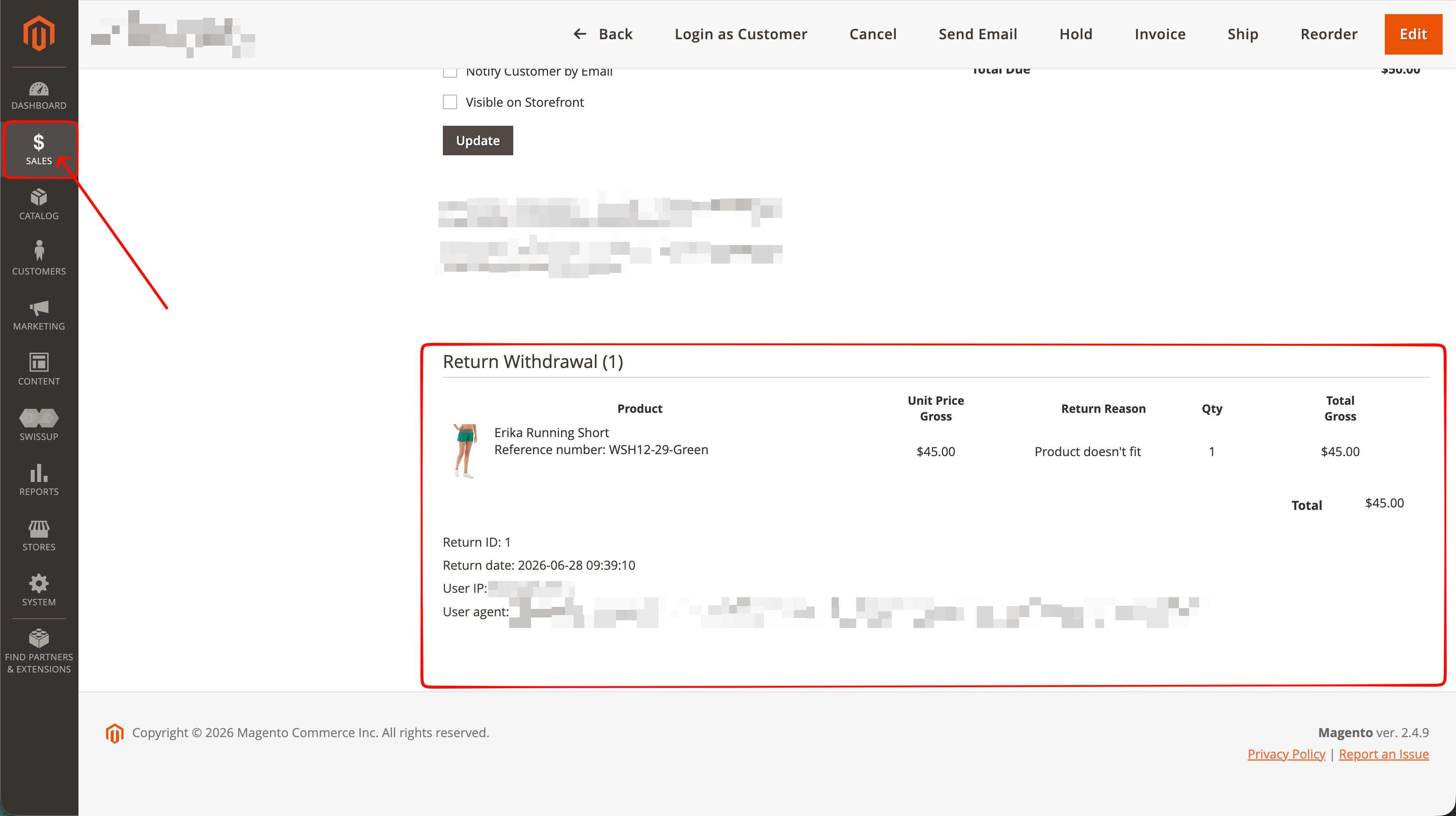Click the Update button

pyautogui.click(x=478, y=140)
